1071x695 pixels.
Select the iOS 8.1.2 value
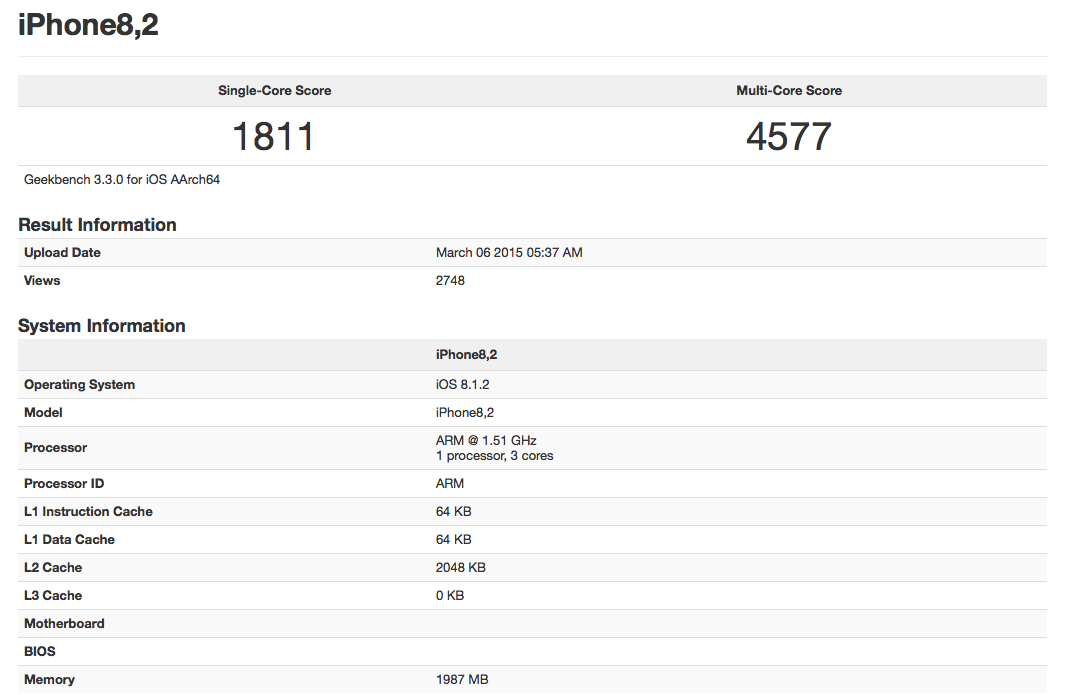pos(462,384)
